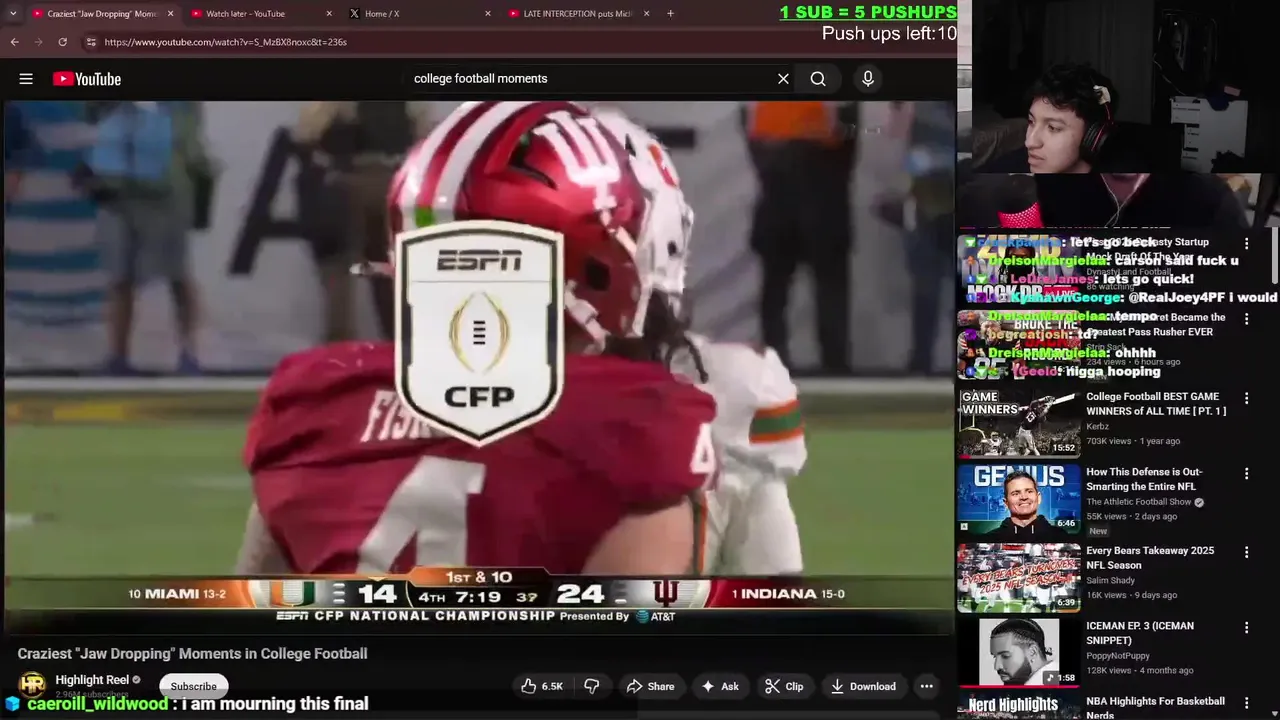This screenshot has height=720, width=1280.
Task: Open NBA Highlights For Basketball Nerds title
Action: coord(1155,708)
